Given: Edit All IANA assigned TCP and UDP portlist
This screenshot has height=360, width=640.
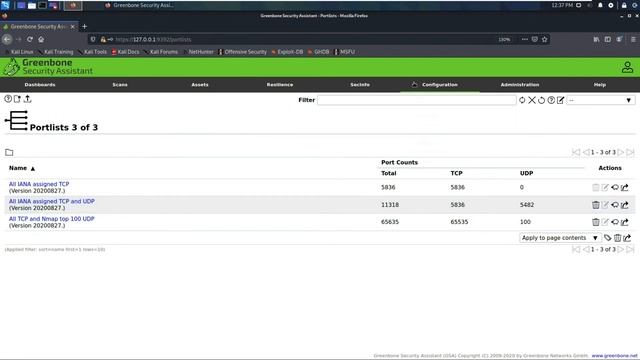Looking at the screenshot, I should click(605, 204).
